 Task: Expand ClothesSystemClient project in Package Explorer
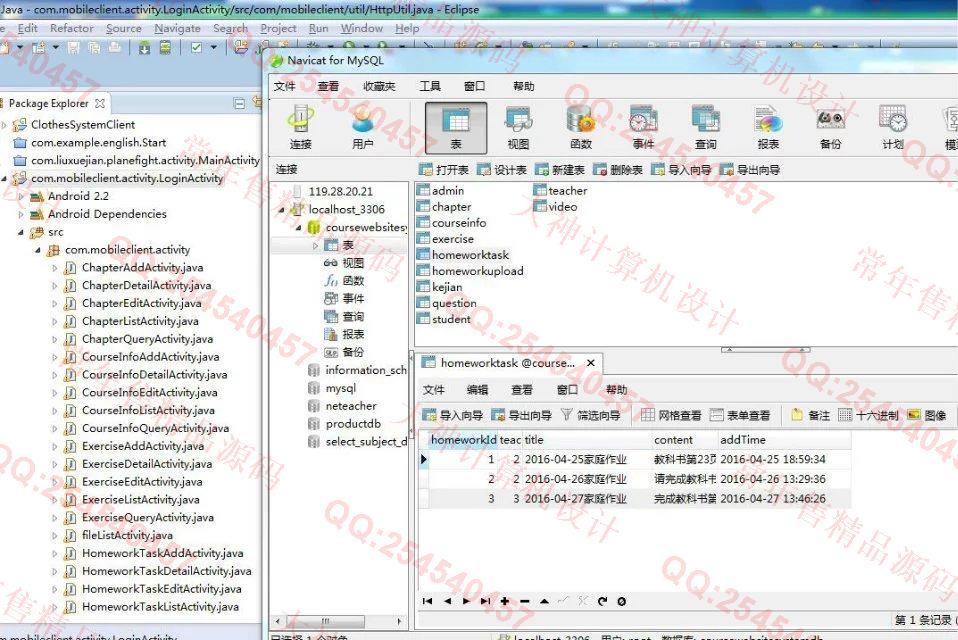point(4,125)
